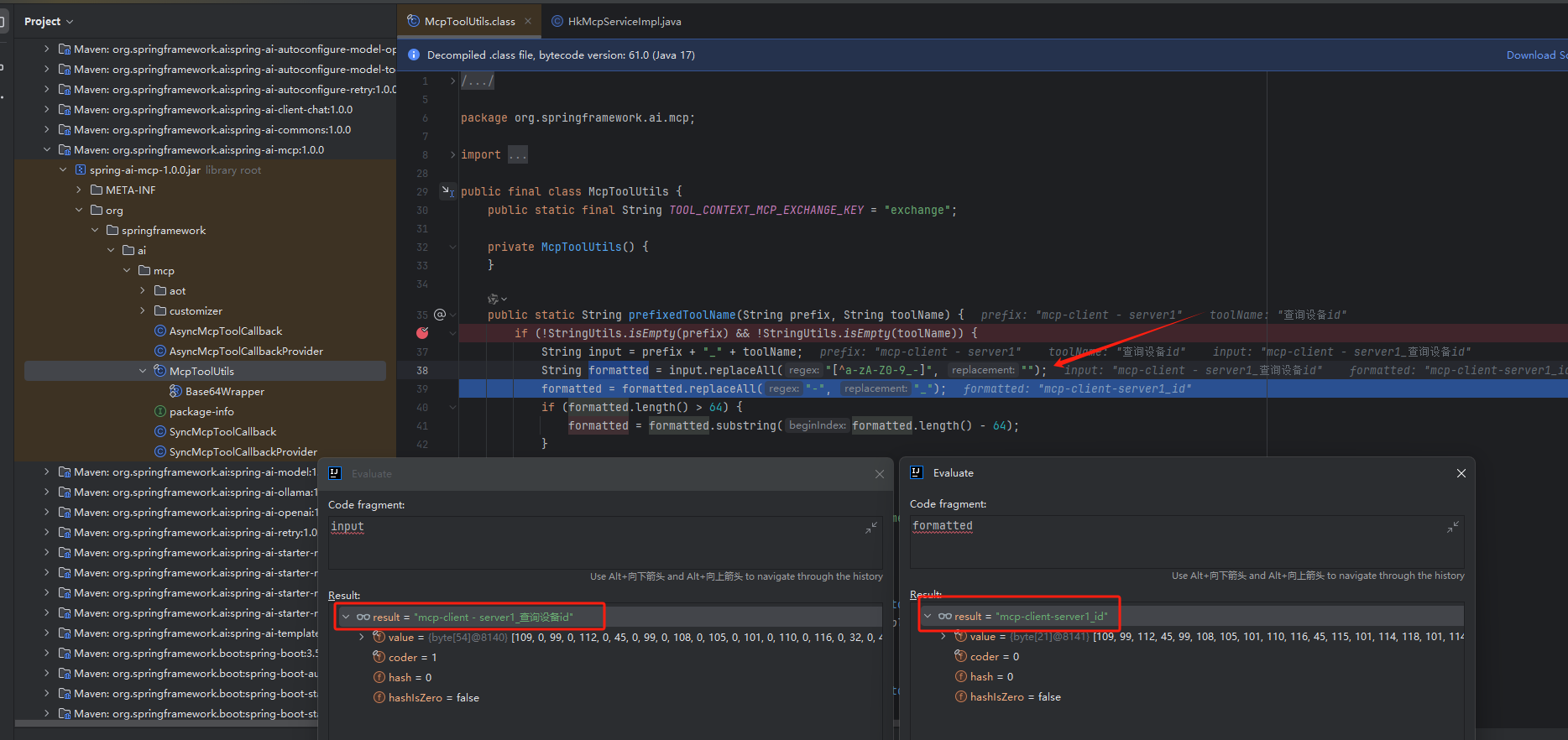Screen dimensions: 1568x740
Task: Collapse the spring-ai-mcp:1.0.0 Maven library node
Action: [x=46, y=150]
